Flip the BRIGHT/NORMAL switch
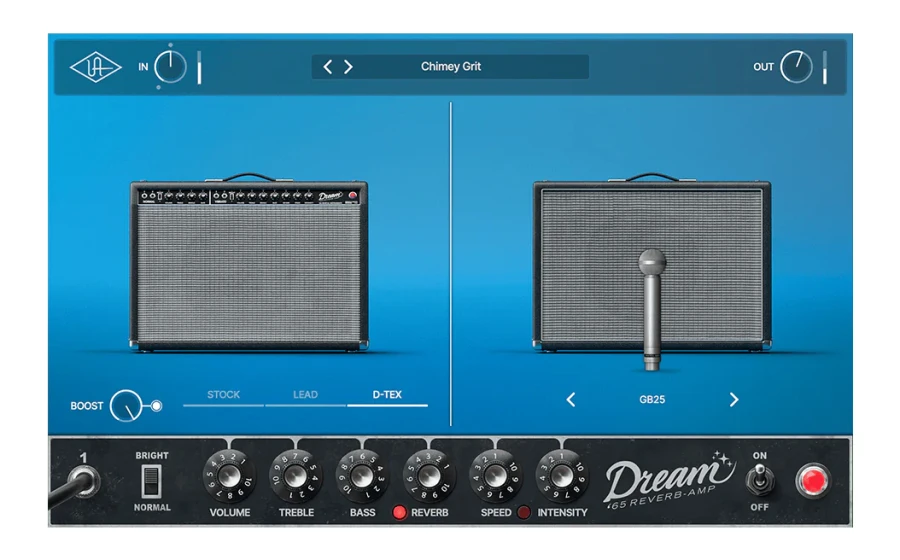Image resolution: width=900 pixels, height=560 pixels. 152,481
